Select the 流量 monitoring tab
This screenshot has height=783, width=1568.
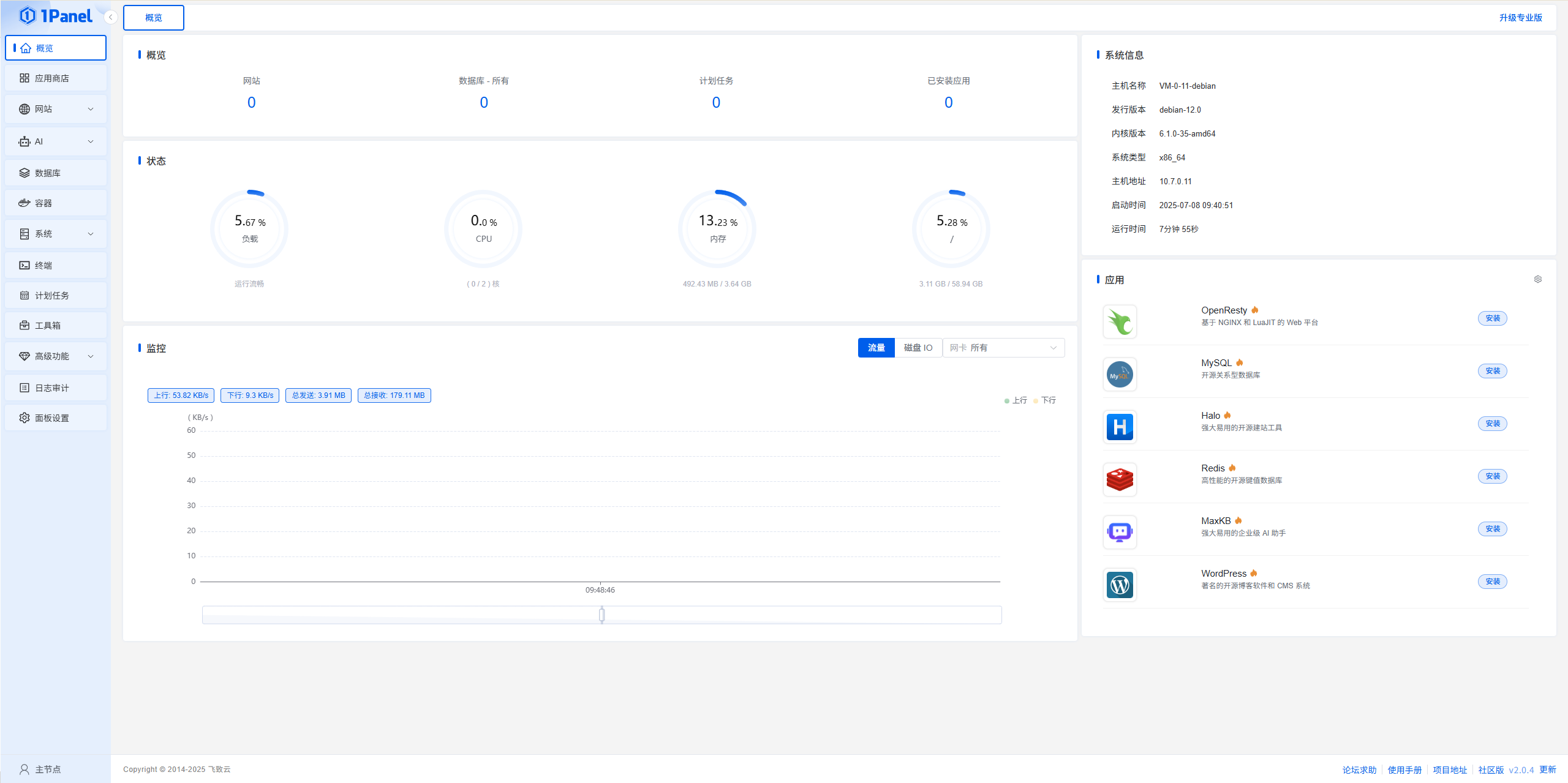pyautogui.click(x=876, y=347)
